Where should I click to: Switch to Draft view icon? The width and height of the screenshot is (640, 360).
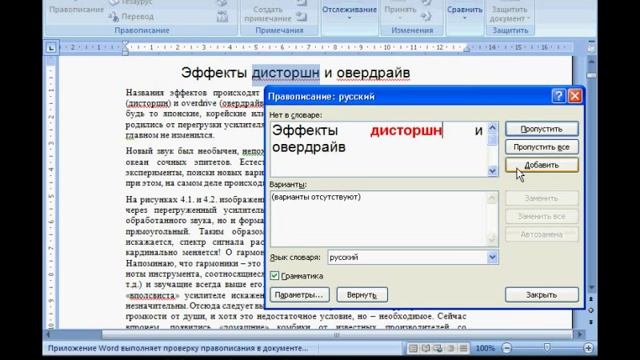tap(463, 348)
